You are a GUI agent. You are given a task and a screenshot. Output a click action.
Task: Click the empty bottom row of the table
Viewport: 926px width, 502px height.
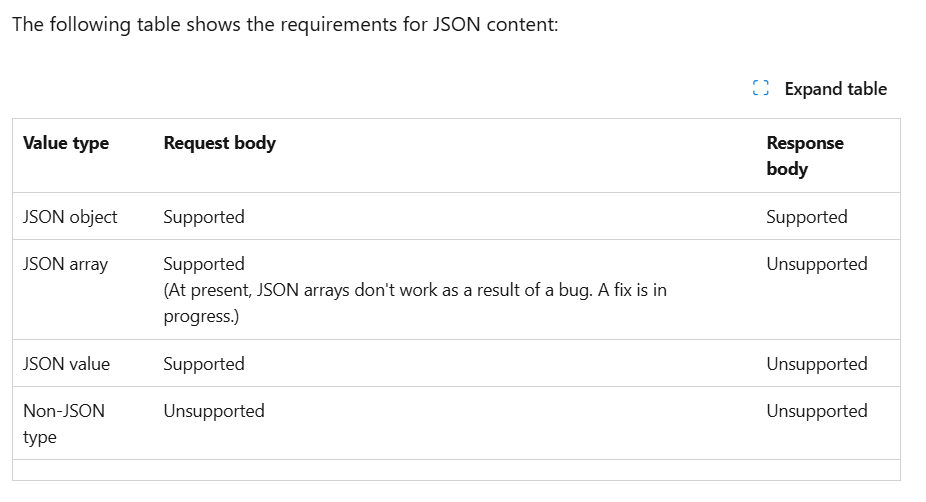click(457, 470)
